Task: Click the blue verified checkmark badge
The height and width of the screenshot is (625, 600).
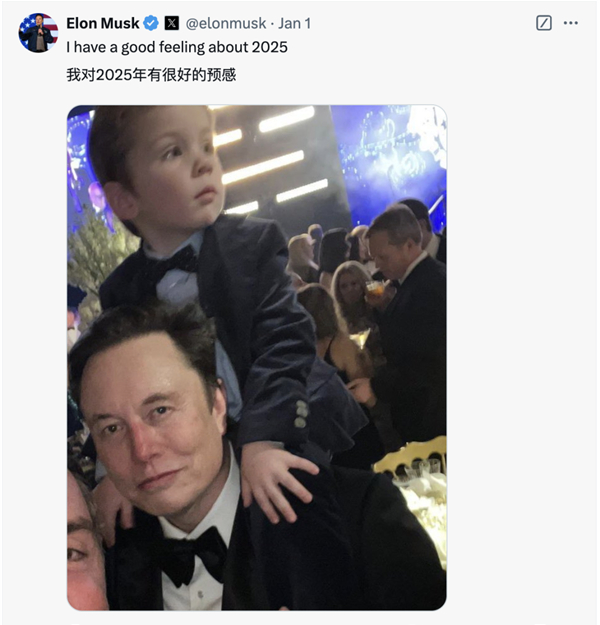Action: pos(152,23)
